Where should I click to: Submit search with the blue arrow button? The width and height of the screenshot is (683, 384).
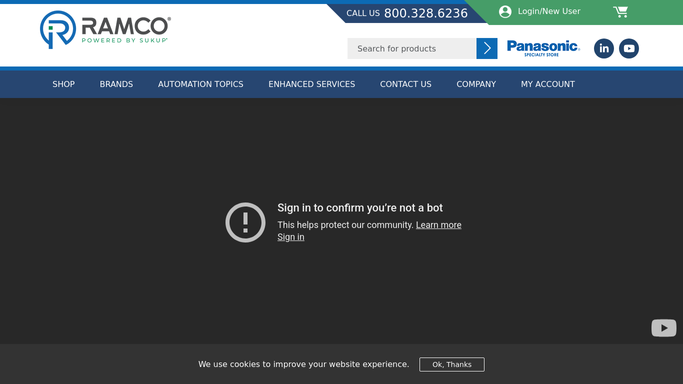tap(487, 48)
